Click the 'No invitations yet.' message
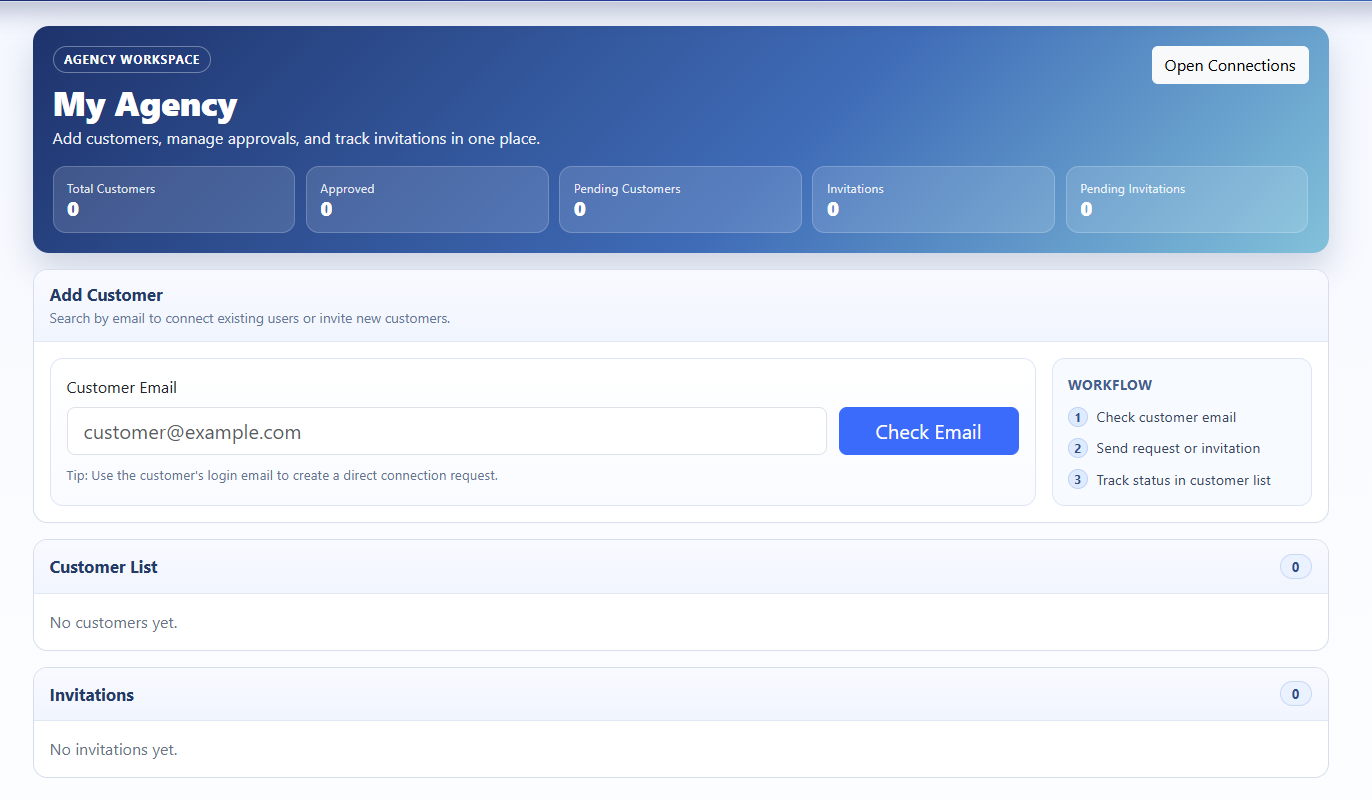The image size is (1372, 801). click(114, 749)
